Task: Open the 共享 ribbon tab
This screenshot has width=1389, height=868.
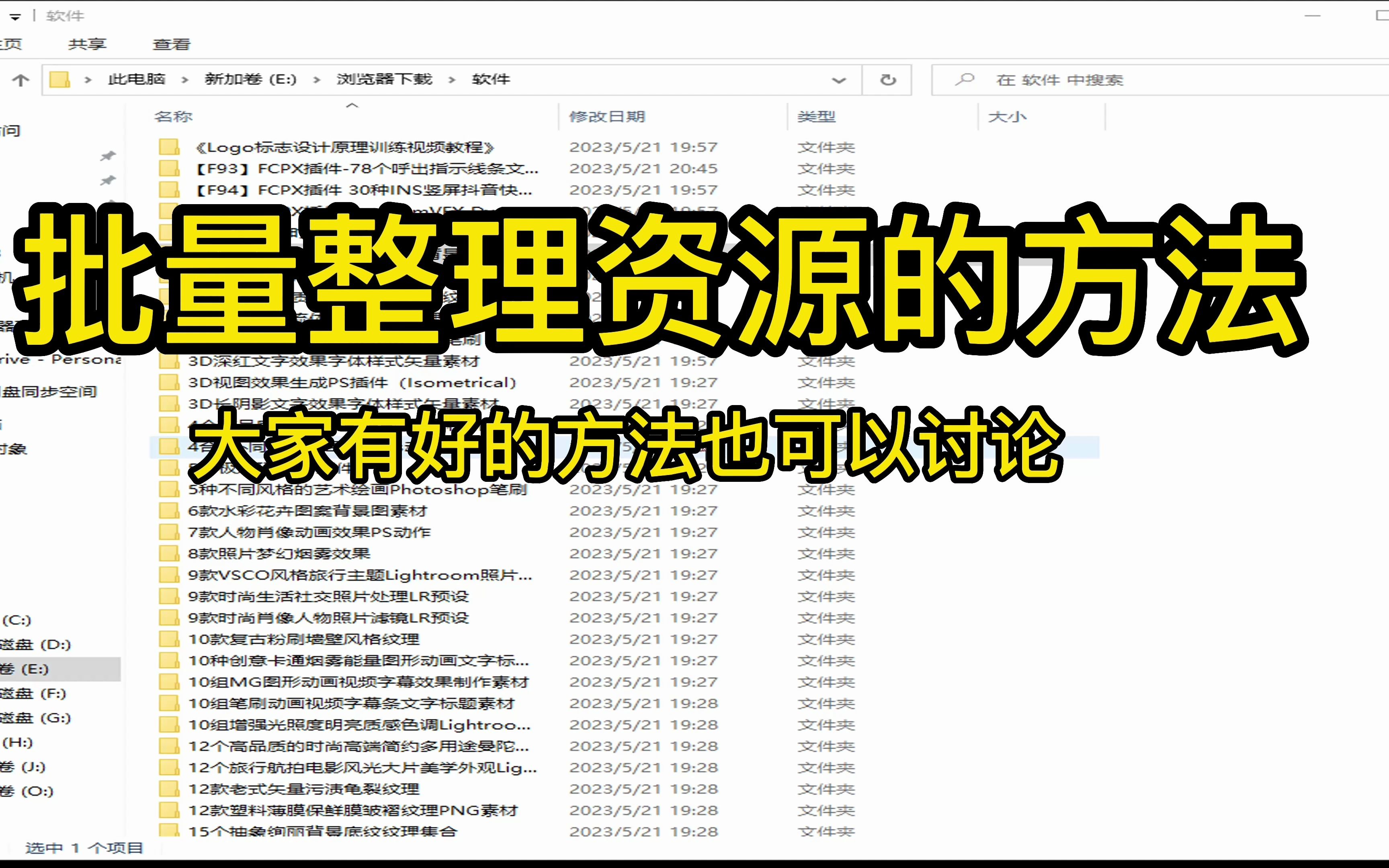Action: coord(87,44)
